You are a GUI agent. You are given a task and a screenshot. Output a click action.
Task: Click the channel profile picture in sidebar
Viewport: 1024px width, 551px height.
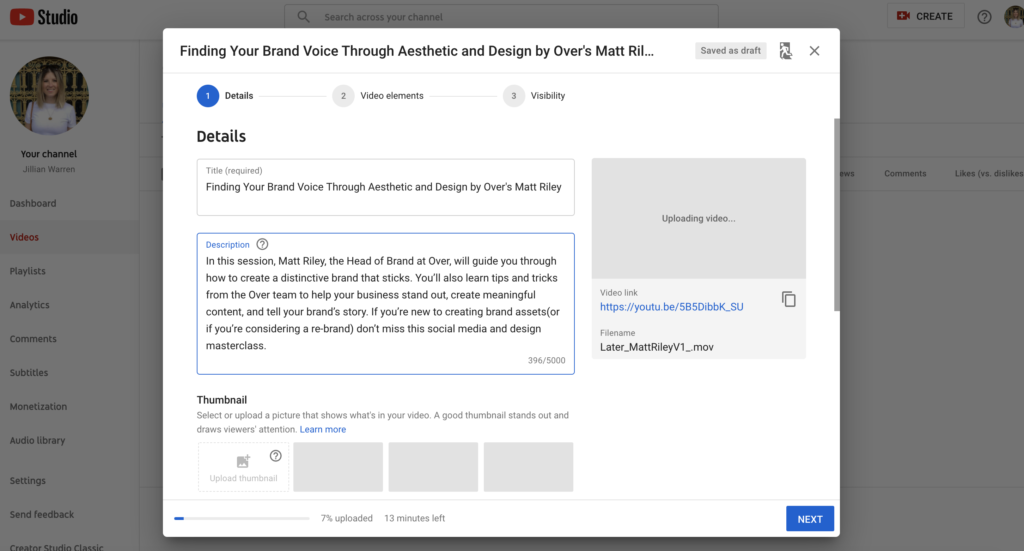click(49, 95)
